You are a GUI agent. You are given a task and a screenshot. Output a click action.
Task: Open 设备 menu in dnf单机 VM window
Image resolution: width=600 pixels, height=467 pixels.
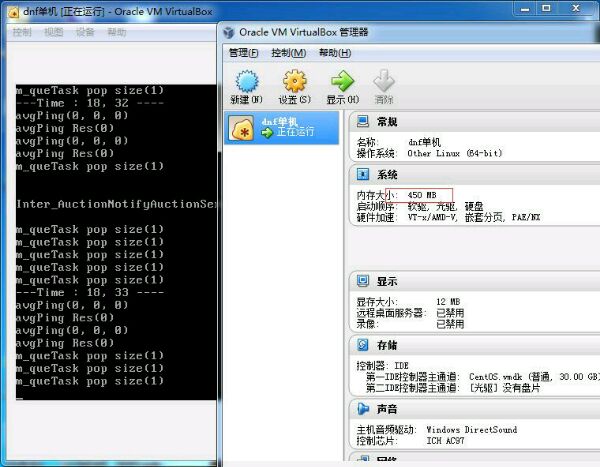[x=85, y=32]
